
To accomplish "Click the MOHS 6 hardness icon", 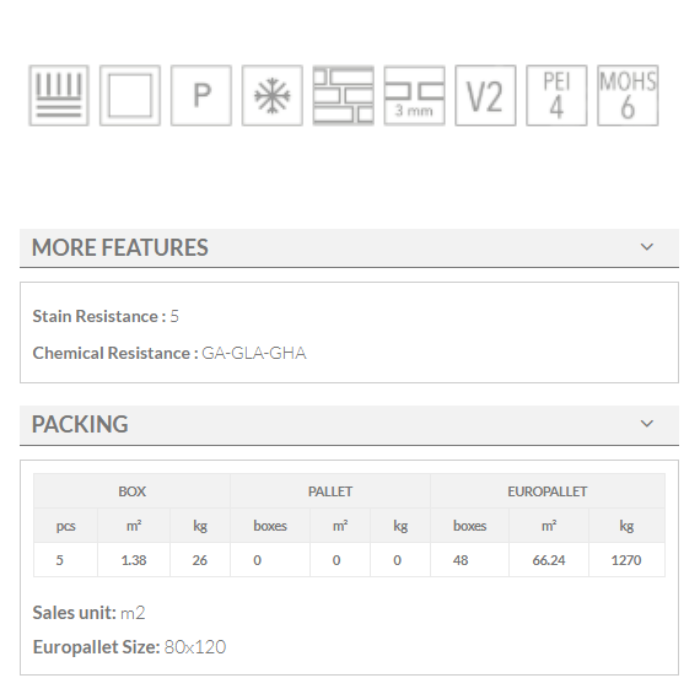I will click(627, 96).
